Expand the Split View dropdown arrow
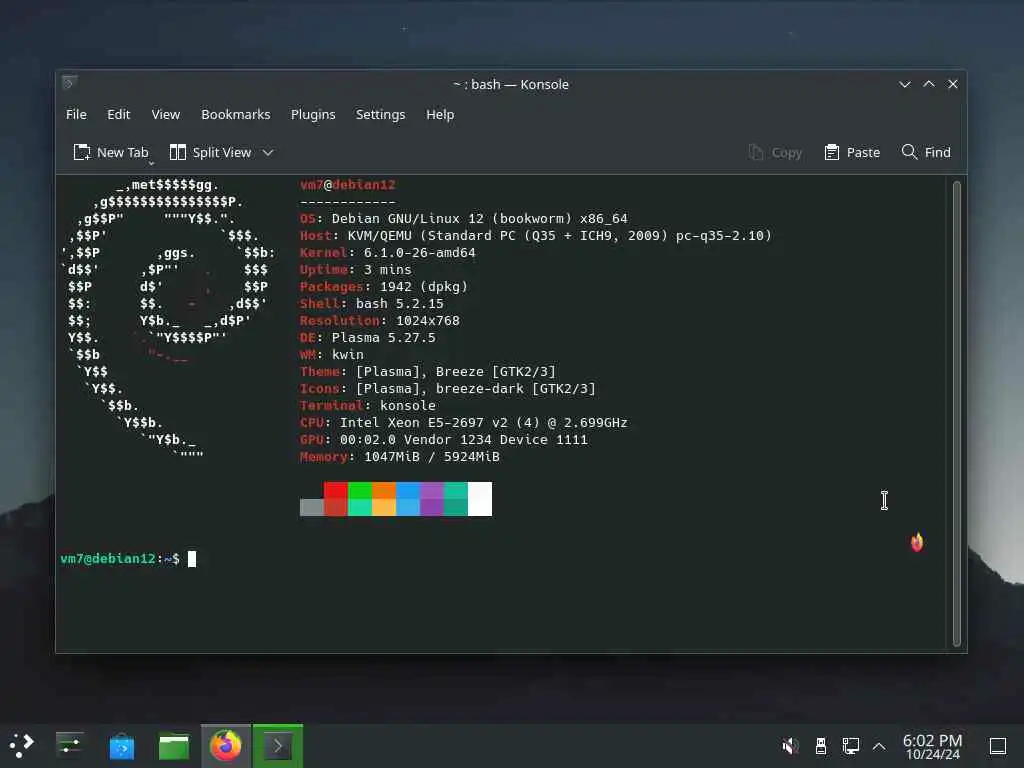Viewport: 1024px width, 768px height. 268,152
